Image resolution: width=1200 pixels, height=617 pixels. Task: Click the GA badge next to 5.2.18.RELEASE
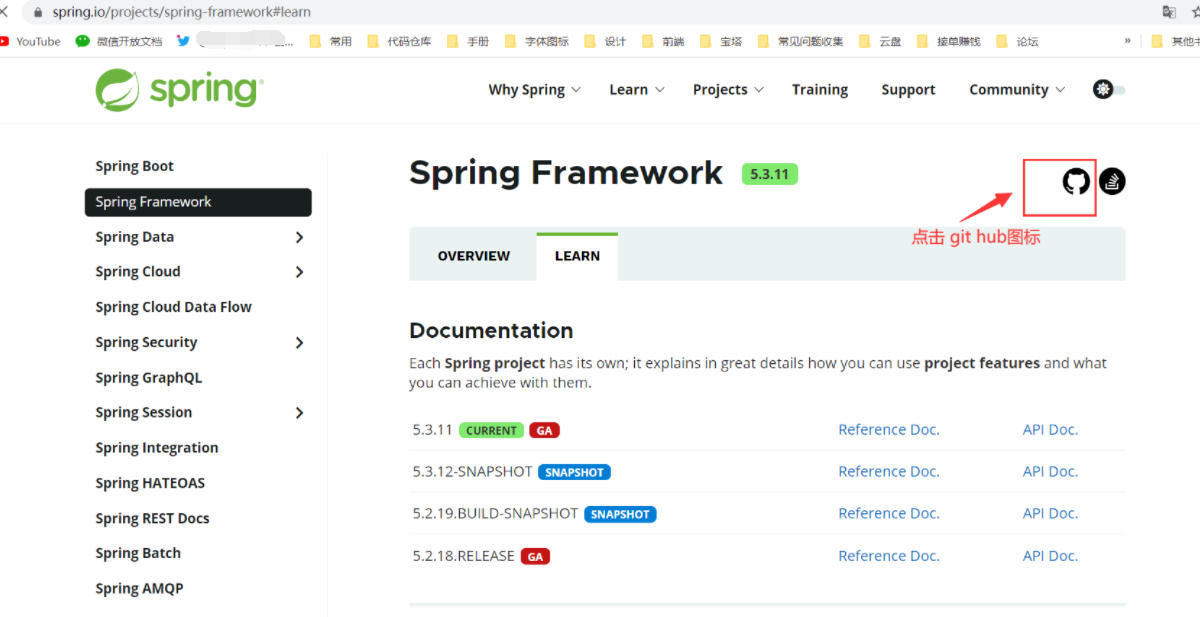click(x=536, y=556)
